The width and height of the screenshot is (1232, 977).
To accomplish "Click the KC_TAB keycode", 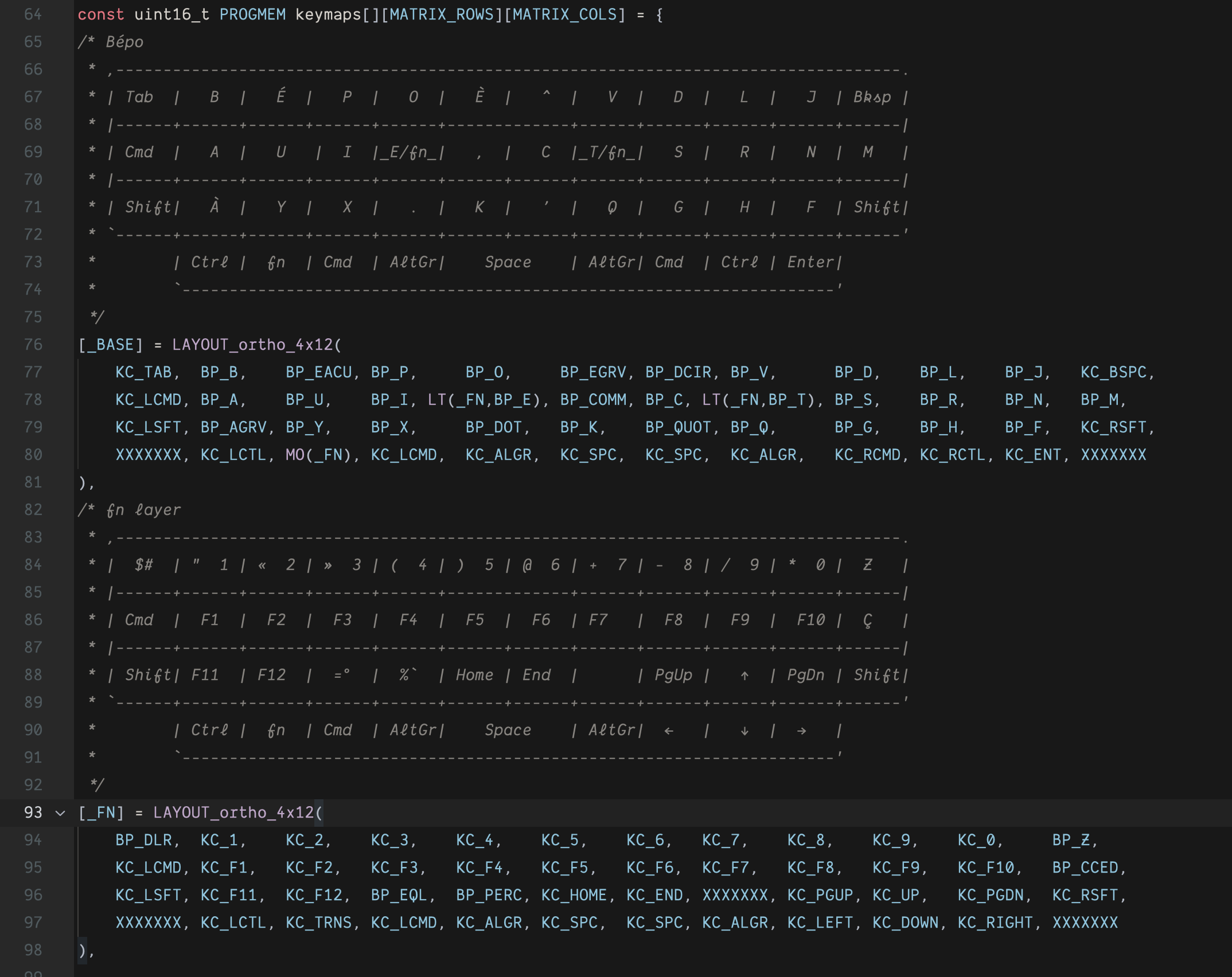I will [143, 372].
